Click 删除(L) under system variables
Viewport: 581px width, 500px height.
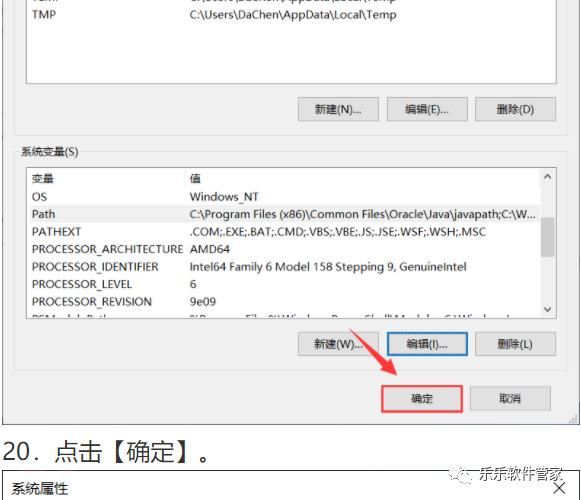coord(515,344)
